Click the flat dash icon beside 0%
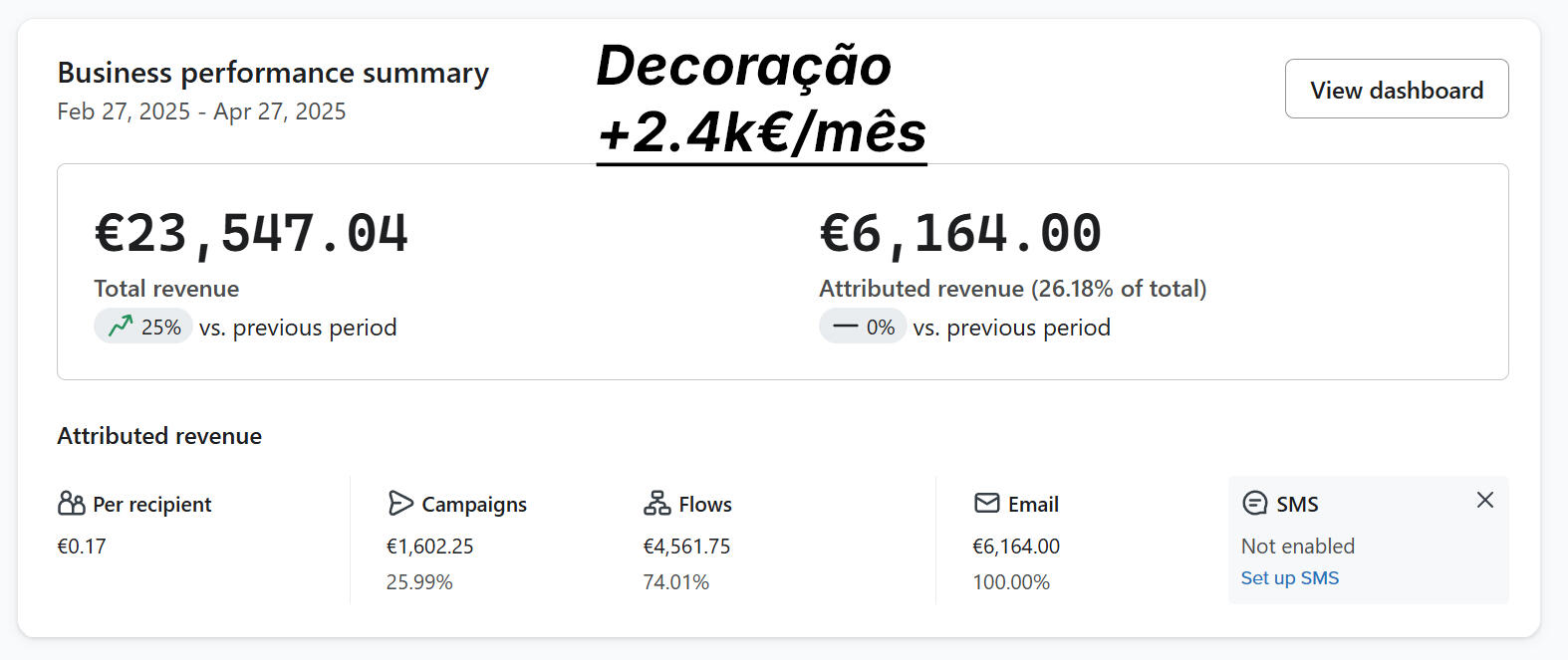Screen dimensions: 1568x660 point(845,327)
